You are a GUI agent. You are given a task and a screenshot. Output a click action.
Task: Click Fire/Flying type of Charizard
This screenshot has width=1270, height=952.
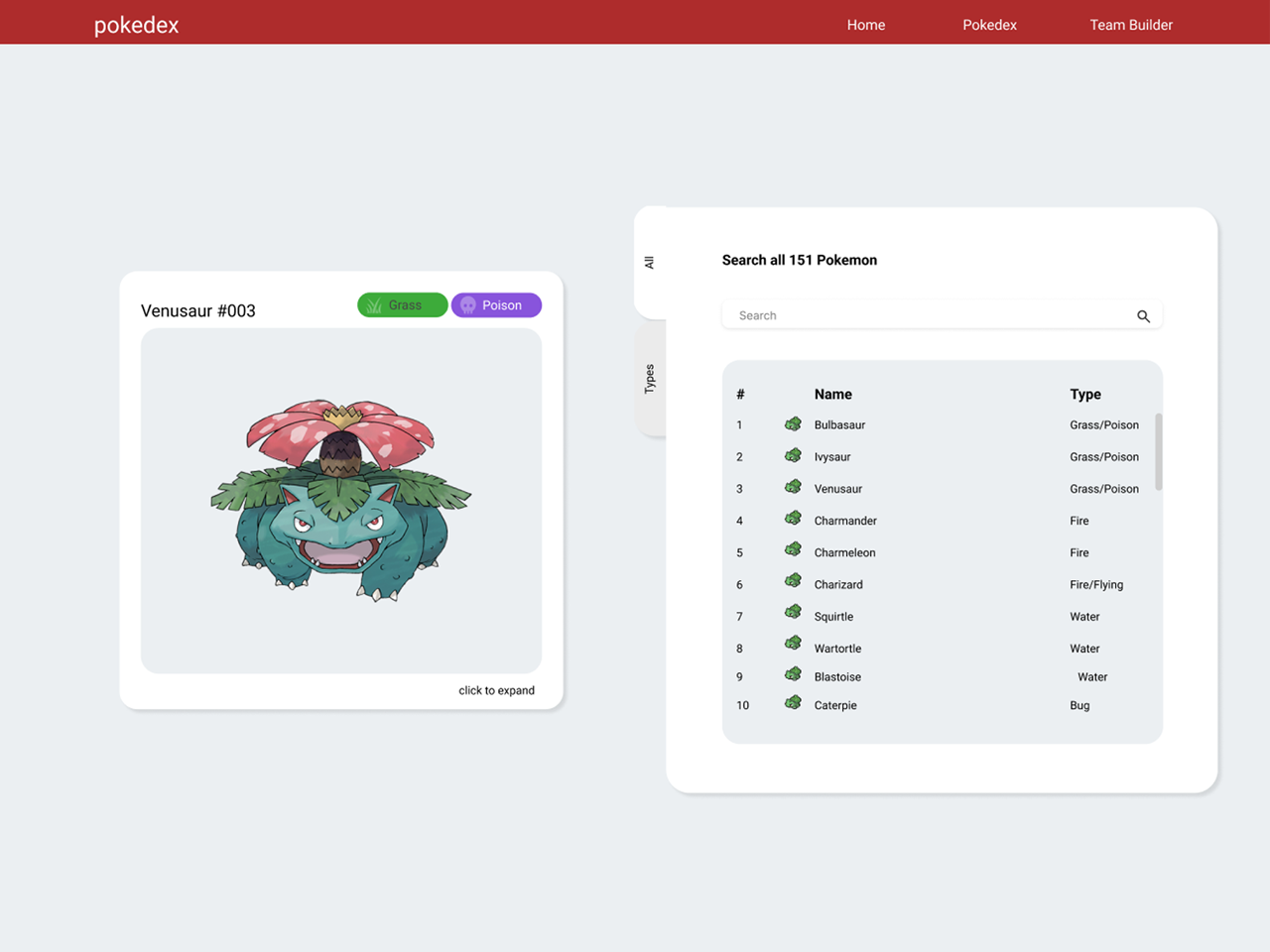click(x=1096, y=584)
